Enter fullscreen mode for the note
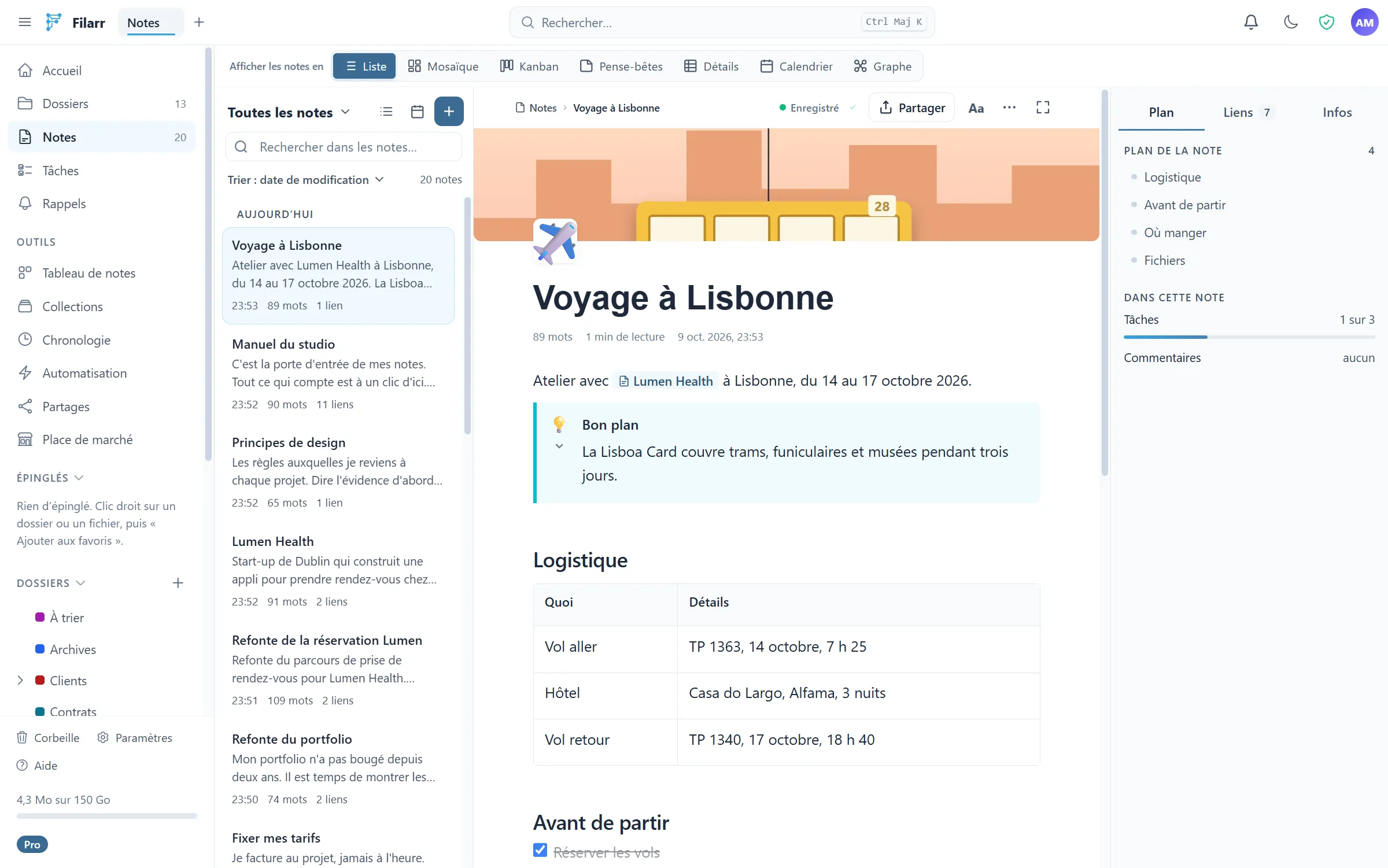This screenshot has width=1388, height=868. click(x=1043, y=108)
